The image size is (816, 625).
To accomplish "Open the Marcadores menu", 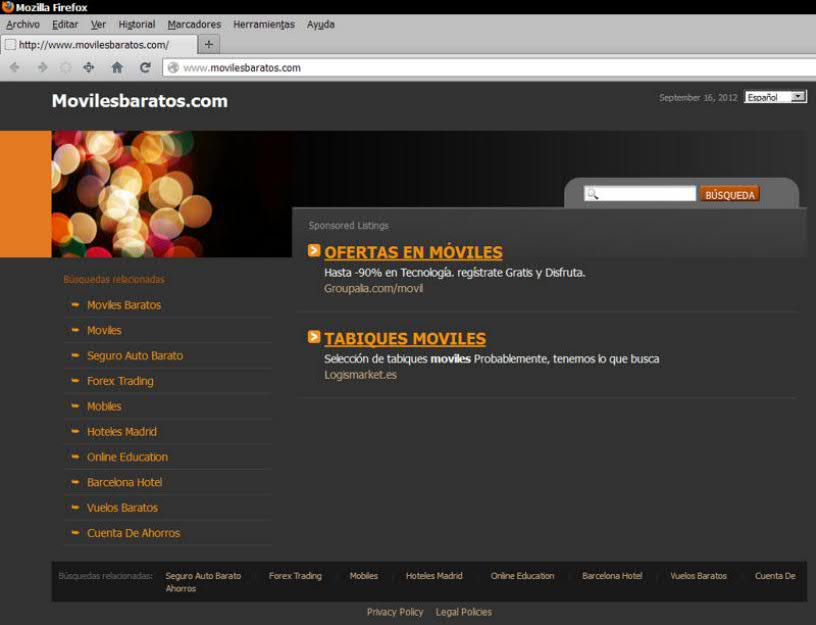I will coord(194,24).
